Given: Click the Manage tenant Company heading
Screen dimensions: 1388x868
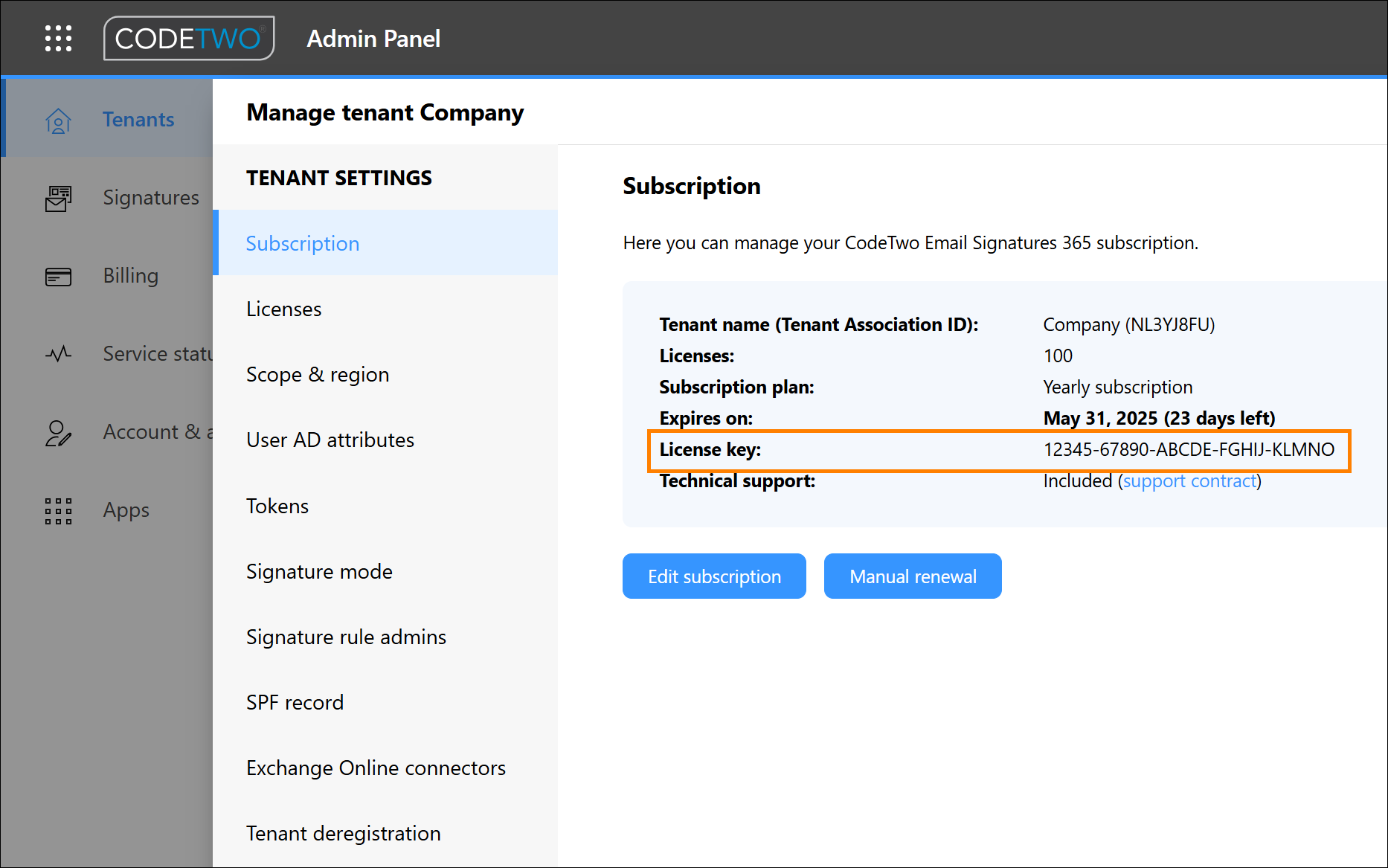Looking at the screenshot, I should coord(385,112).
